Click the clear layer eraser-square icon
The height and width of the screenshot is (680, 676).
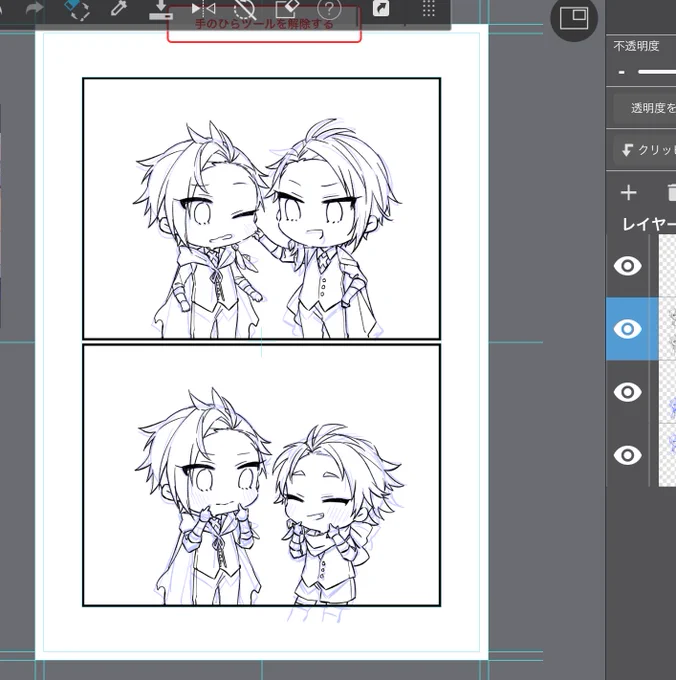click(287, 8)
